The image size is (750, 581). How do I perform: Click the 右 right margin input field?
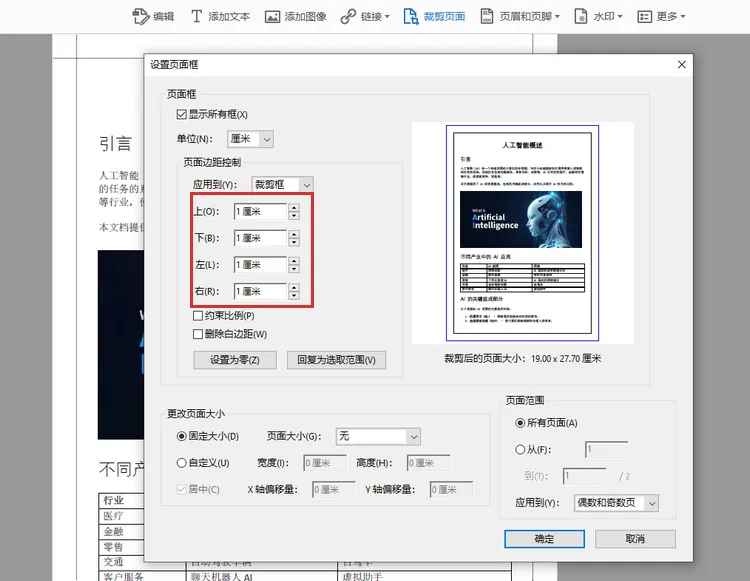[x=261, y=292]
